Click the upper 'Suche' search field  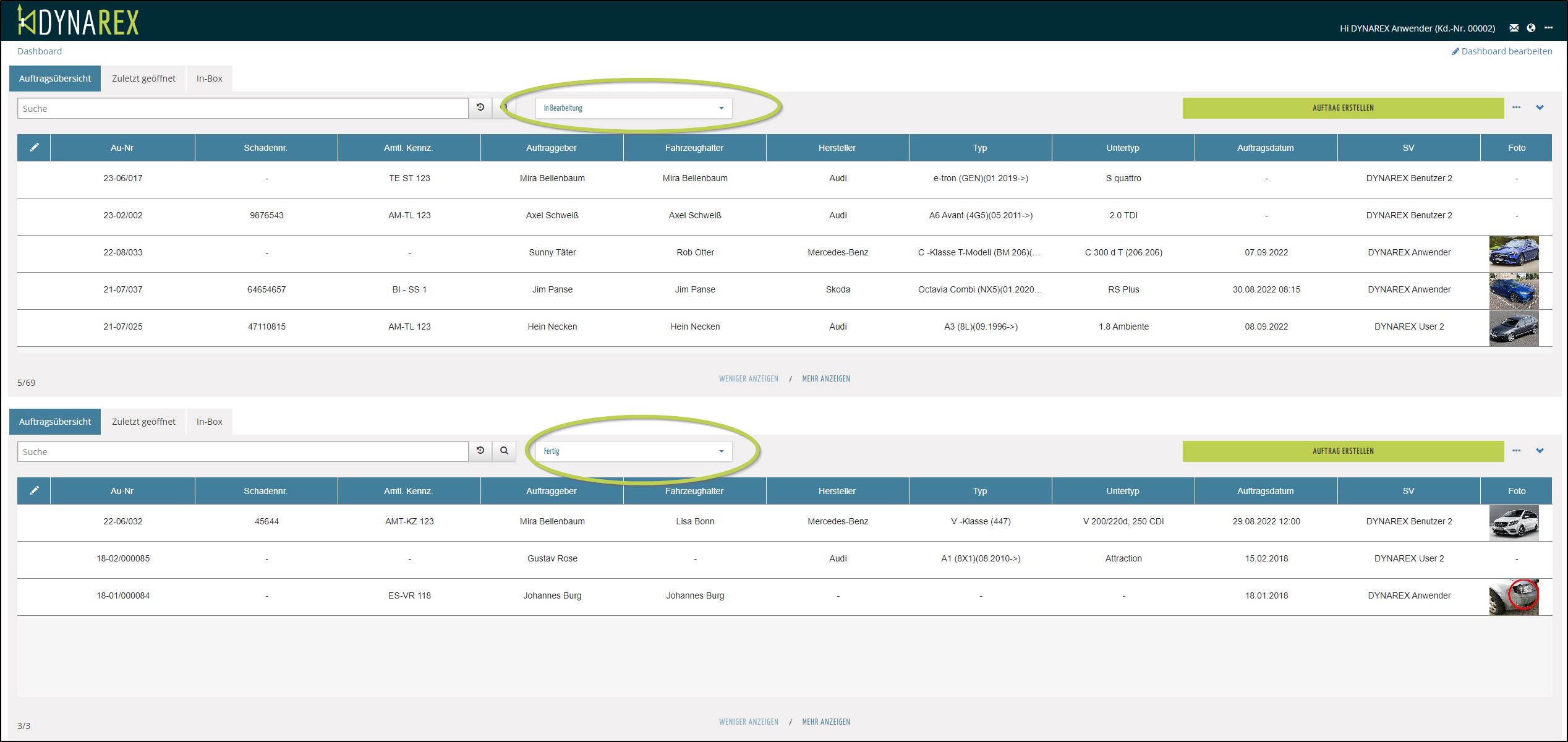tap(242, 109)
